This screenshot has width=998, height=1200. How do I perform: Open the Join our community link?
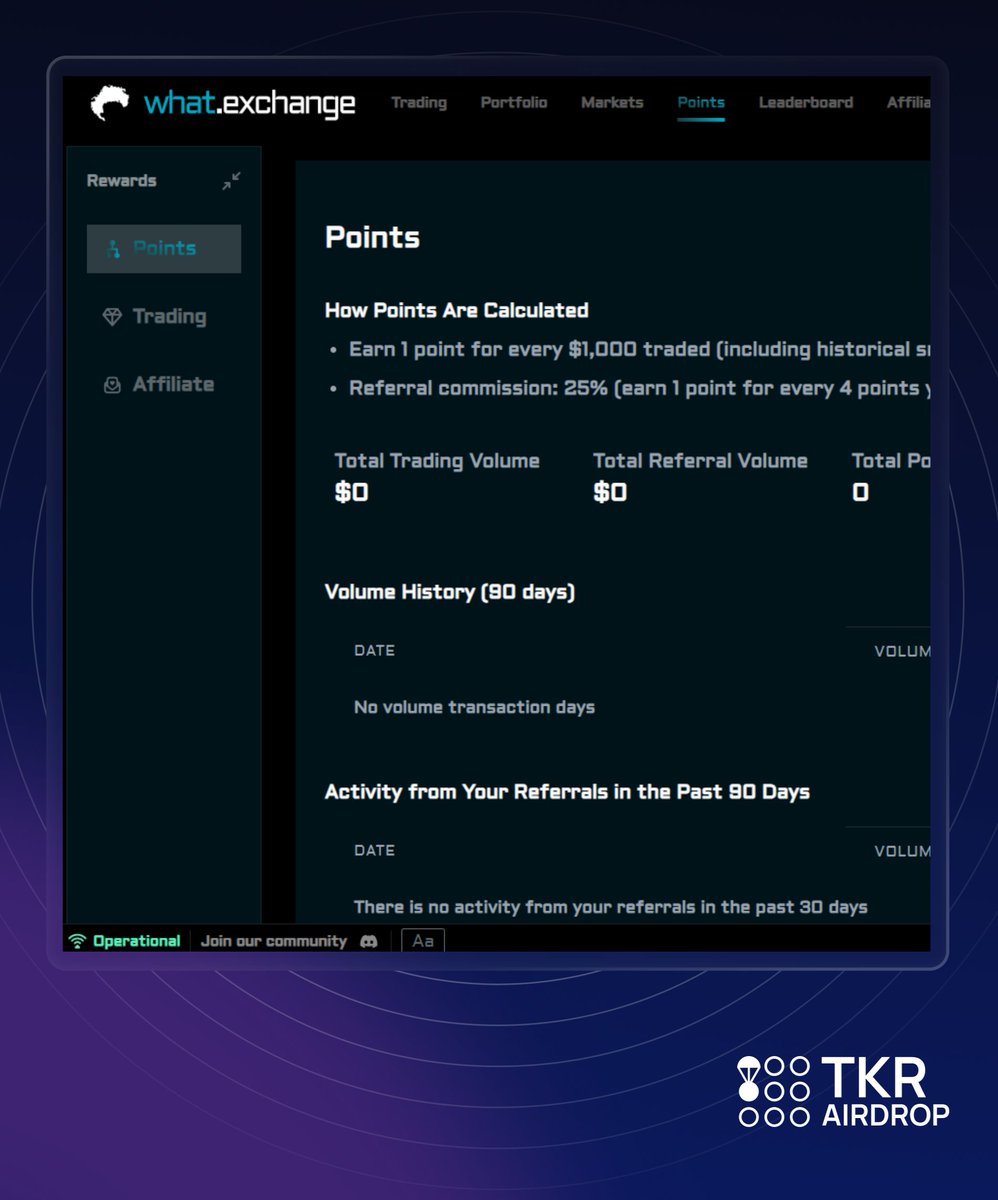coord(274,941)
